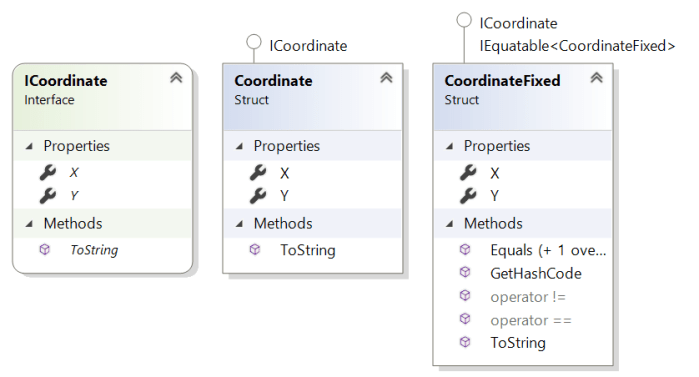Collapse Properties section in CoordinateFixed struct
The height and width of the screenshot is (377, 699).
pos(450,146)
